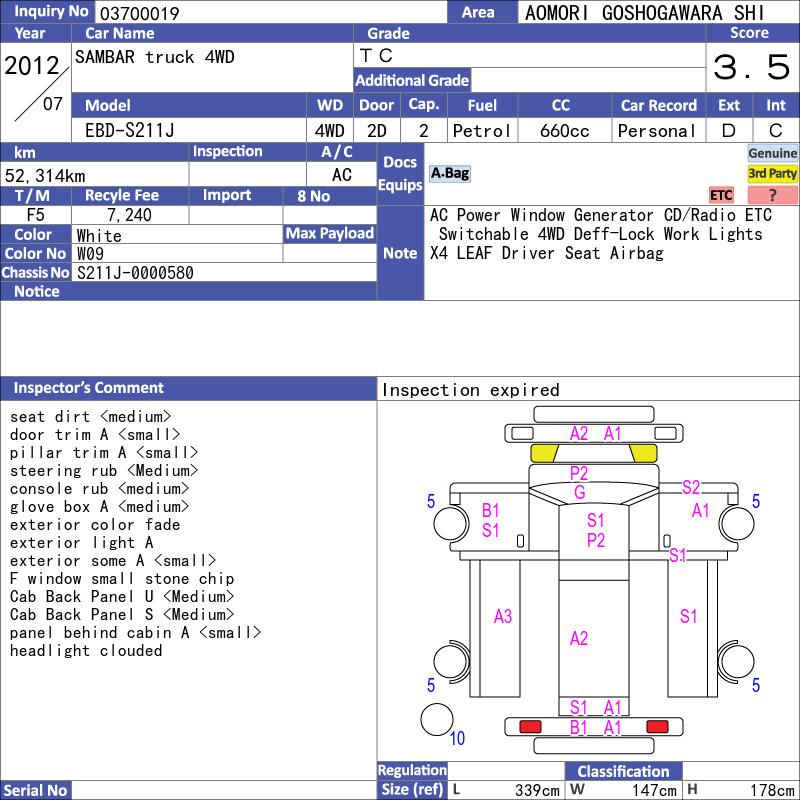Click the steering rub Medium comment
Screen dimensions: 800x800
point(104,470)
